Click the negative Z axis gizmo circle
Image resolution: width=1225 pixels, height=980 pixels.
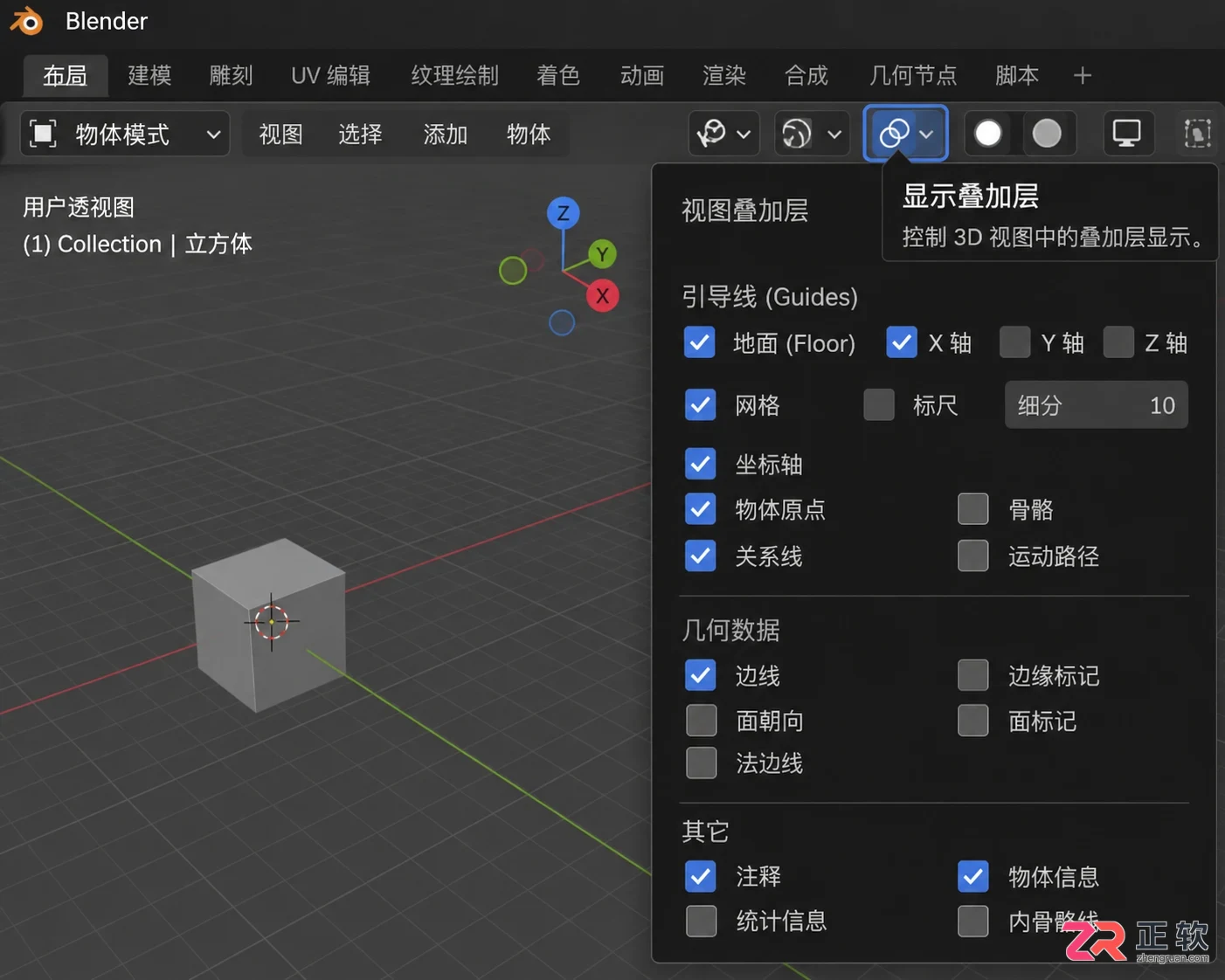coord(562,323)
